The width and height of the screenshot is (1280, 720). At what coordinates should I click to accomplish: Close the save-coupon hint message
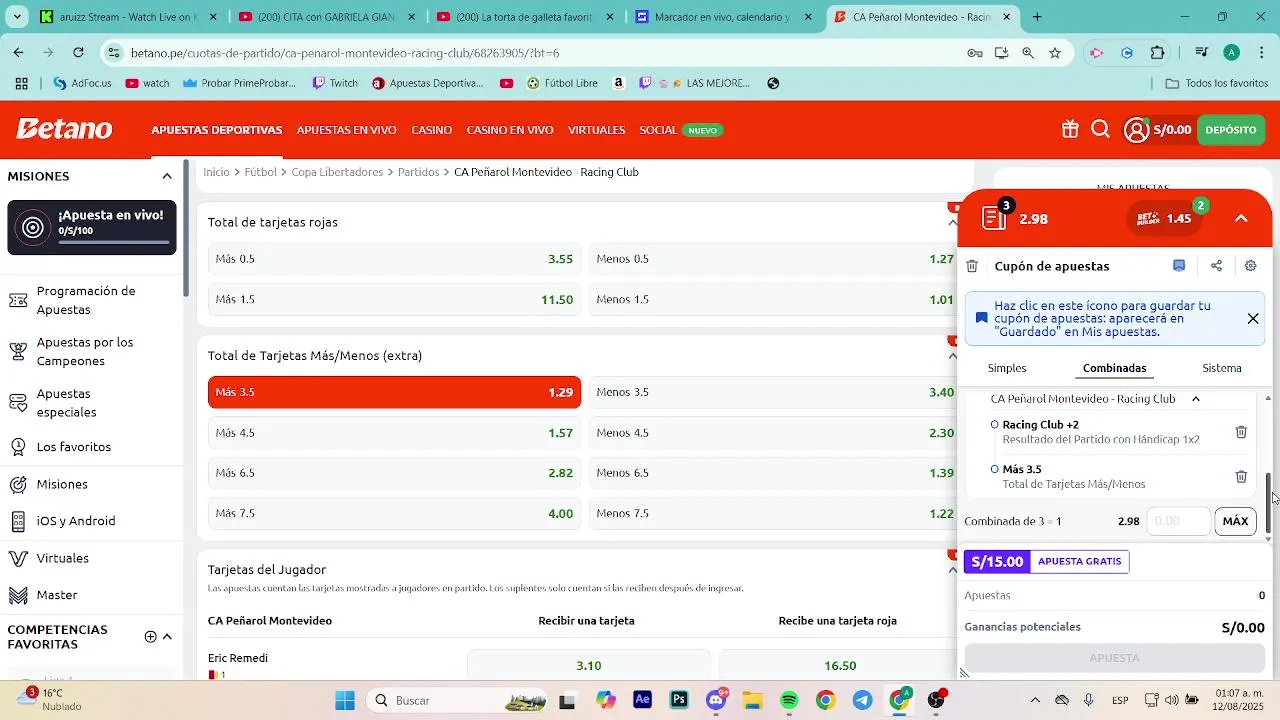click(x=1253, y=319)
